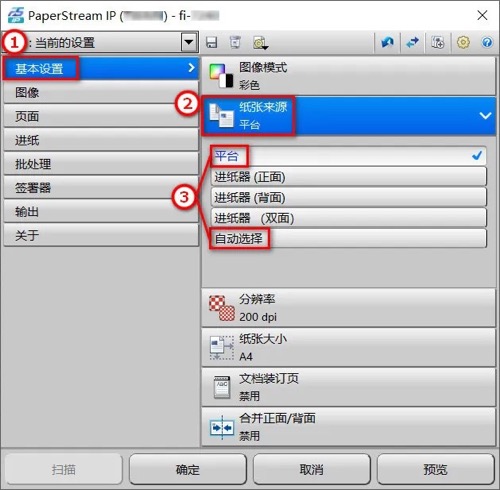The width and height of the screenshot is (500, 490).
Task: Click the PaperStream IP title bar logo
Action: (16, 15)
